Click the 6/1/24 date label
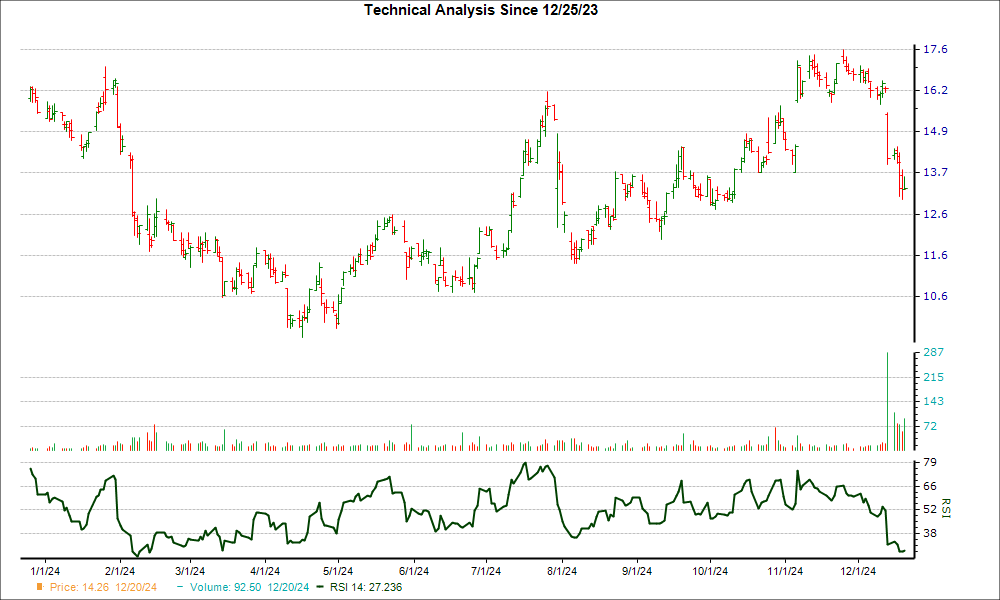The image size is (1000, 600). [x=413, y=571]
